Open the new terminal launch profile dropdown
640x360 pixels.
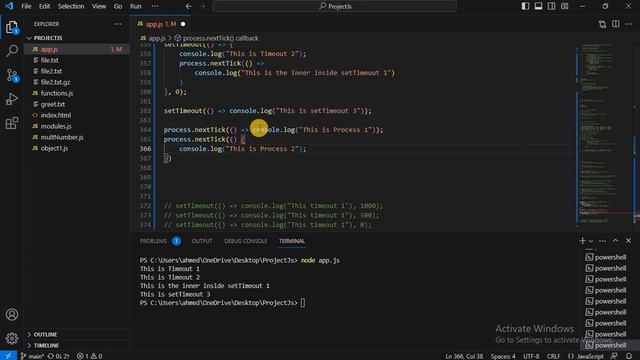(591, 241)
